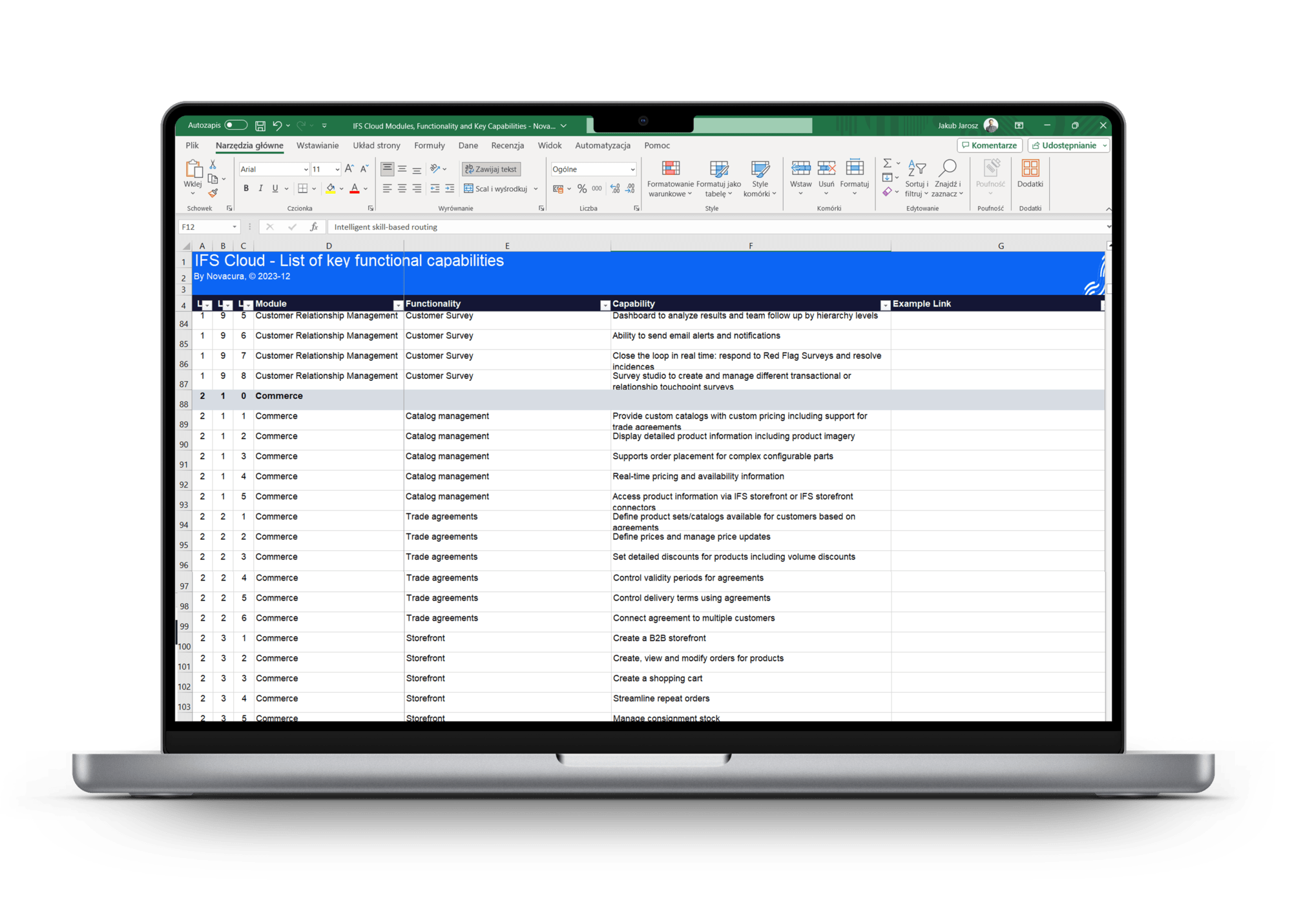Click the undo arrow icon

277,125
